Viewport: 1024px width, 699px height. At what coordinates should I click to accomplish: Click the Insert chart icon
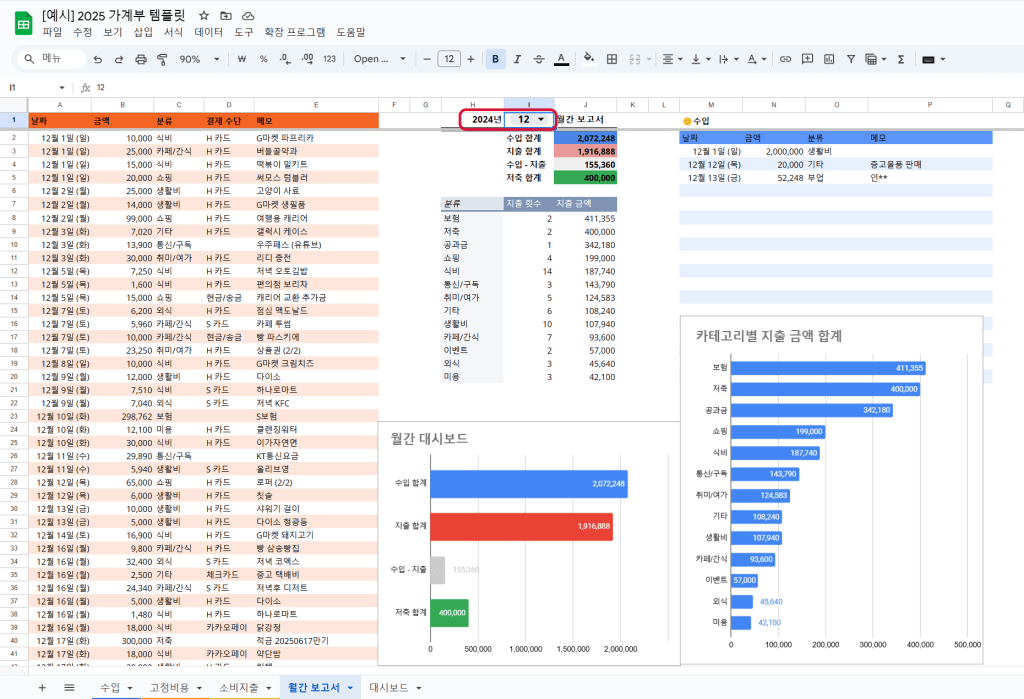829,59
